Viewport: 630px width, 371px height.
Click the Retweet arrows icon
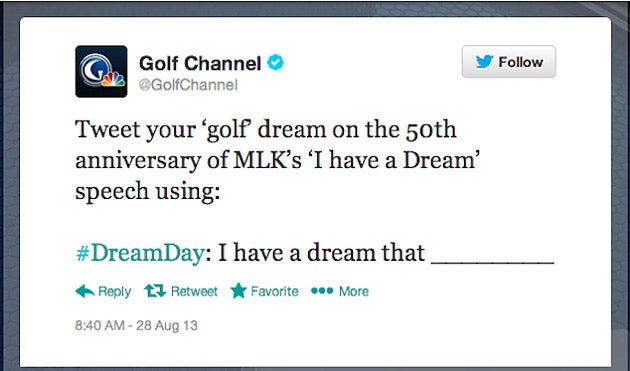pos(155,291)
